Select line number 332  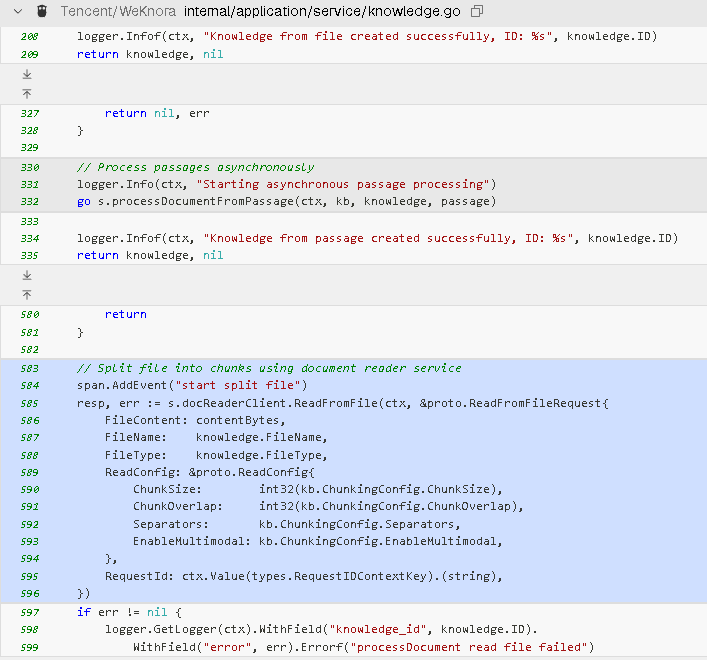pos(30,202)
